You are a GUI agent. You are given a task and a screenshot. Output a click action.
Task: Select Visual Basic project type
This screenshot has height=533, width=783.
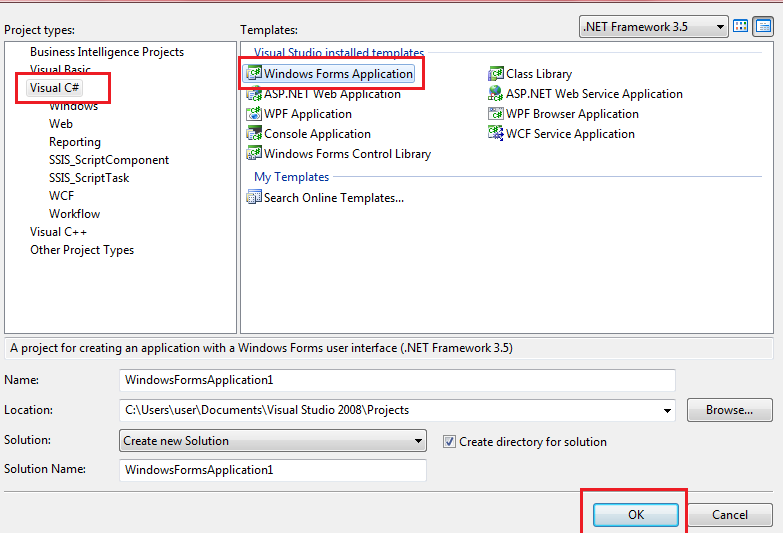pyautogui.click(x=60, y=69)
